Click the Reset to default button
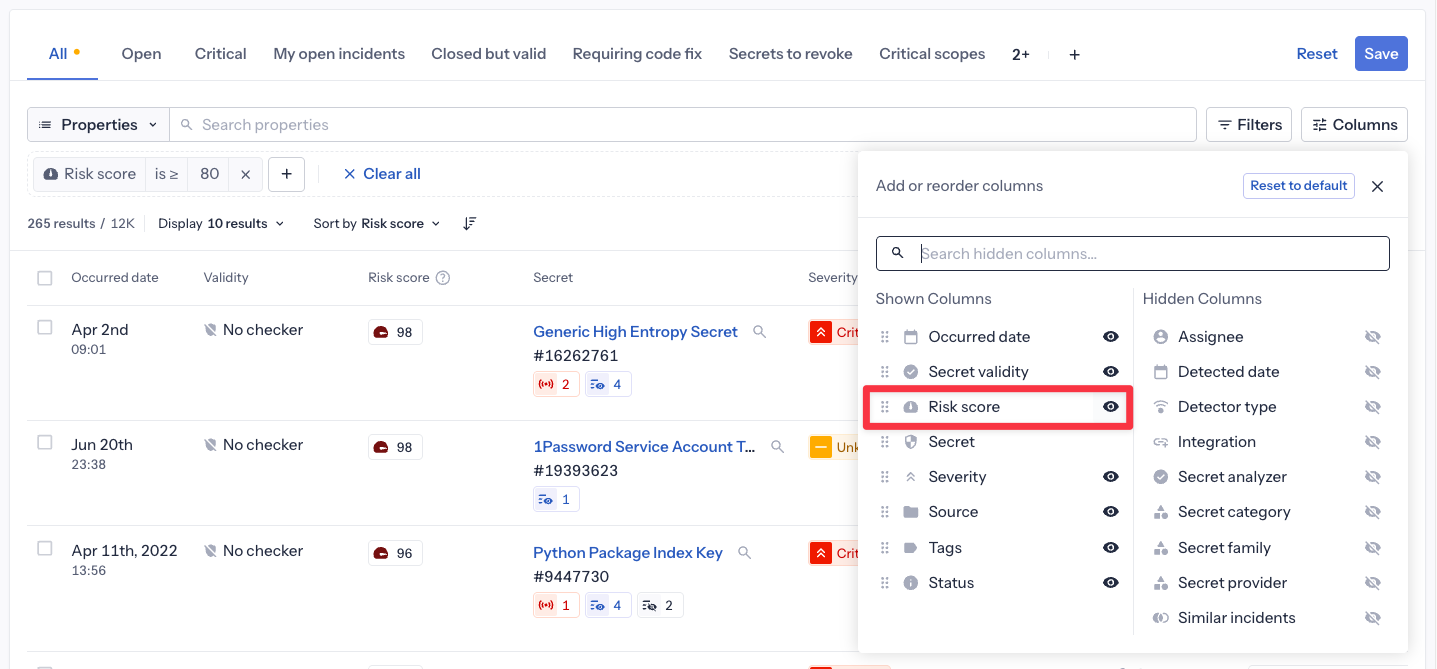The image size is (1437, 669). point(1298,186)
